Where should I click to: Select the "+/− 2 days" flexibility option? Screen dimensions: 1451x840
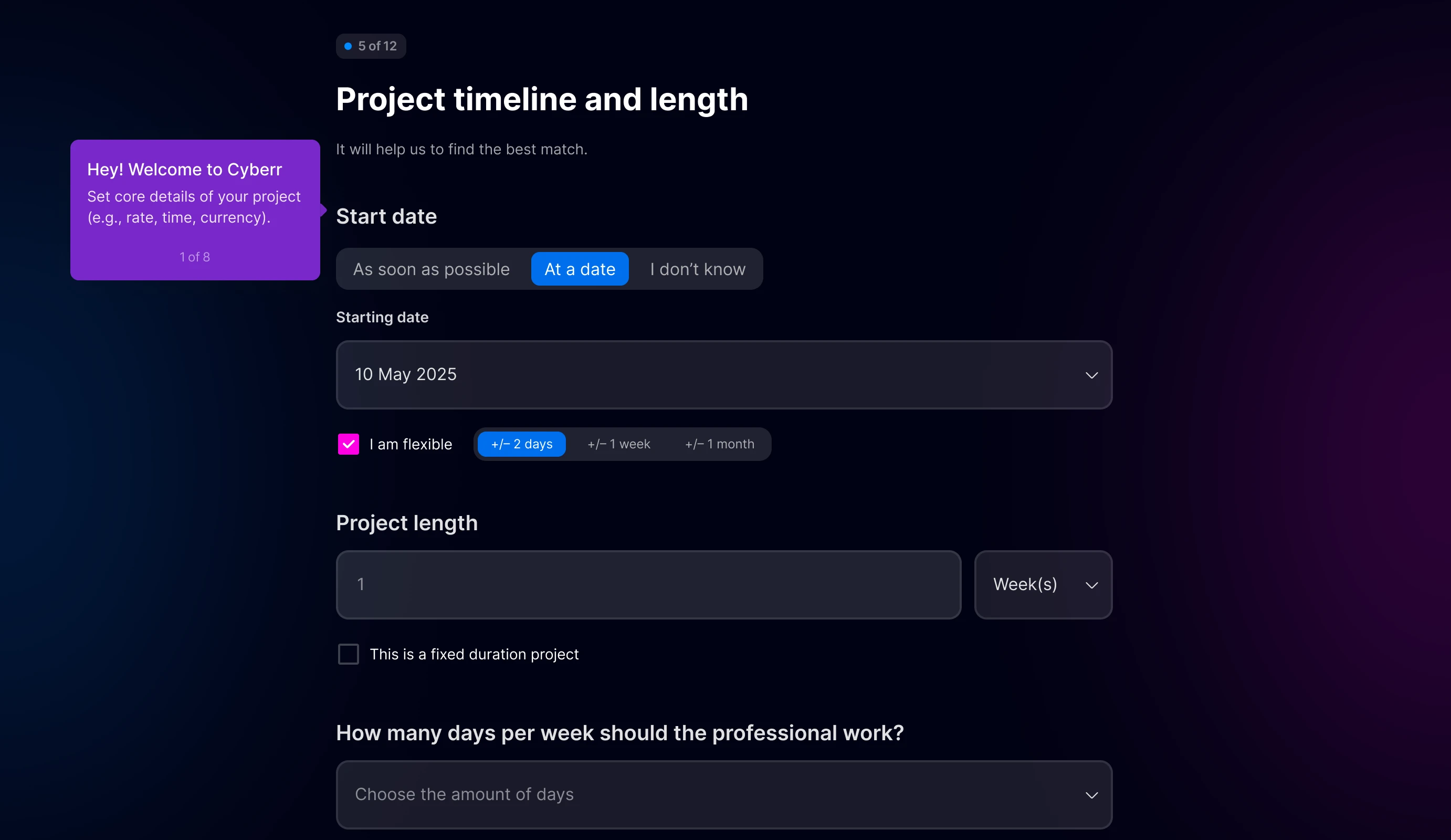coord(522,444)
